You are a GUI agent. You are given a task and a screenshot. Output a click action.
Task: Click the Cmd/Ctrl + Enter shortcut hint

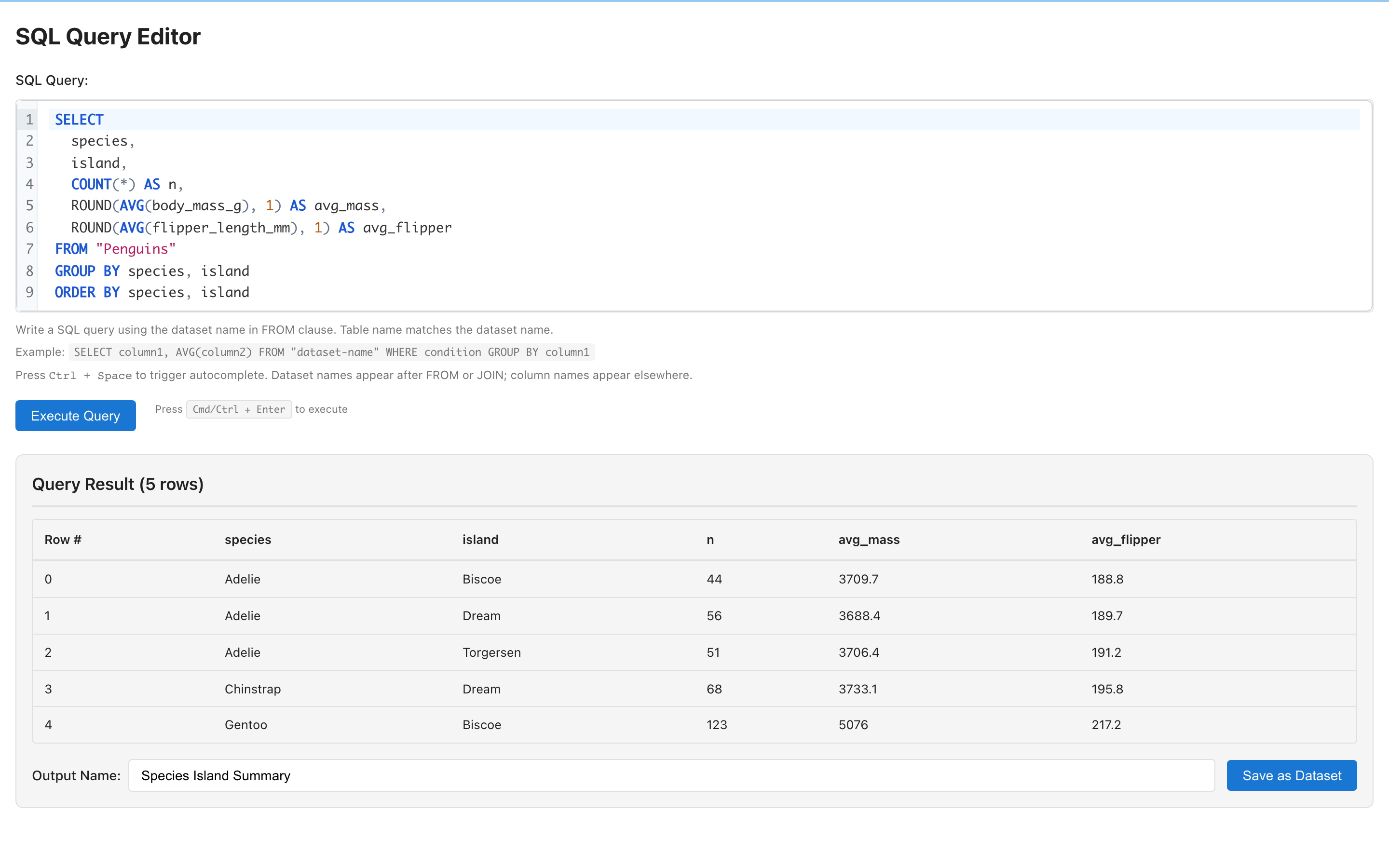coord(239,409)
